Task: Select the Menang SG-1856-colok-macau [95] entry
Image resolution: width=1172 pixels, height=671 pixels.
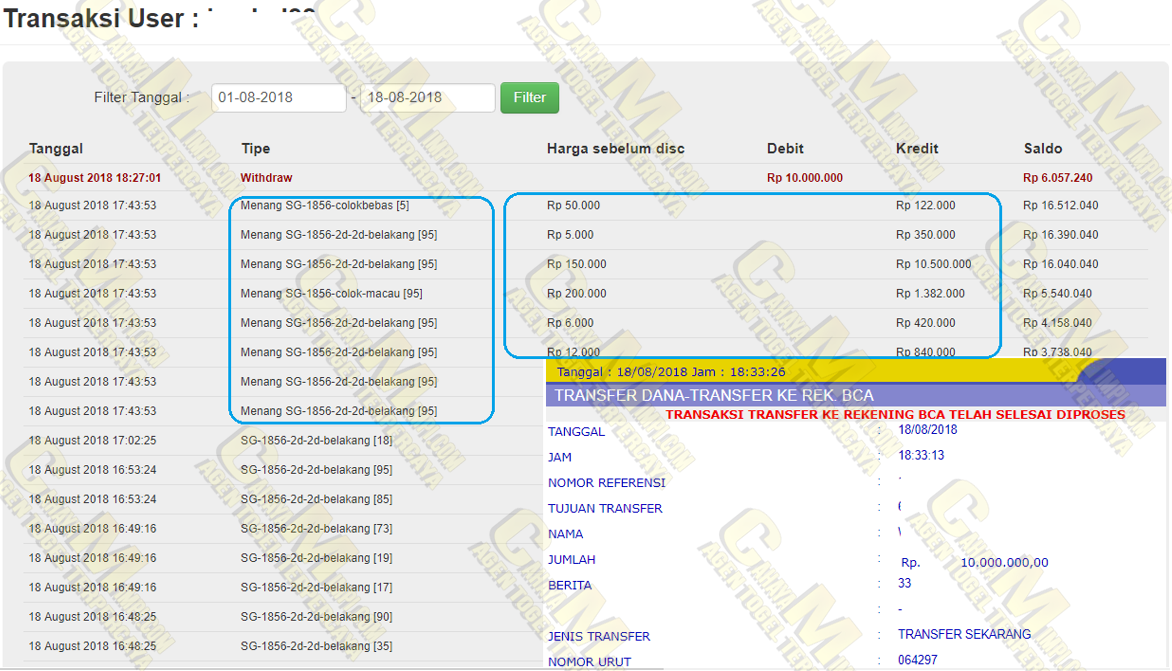Action: (x=331, y=294)
